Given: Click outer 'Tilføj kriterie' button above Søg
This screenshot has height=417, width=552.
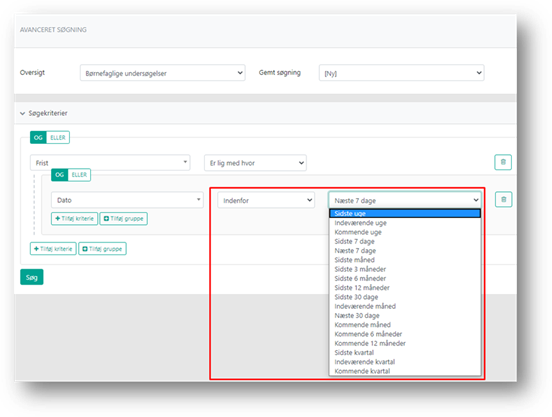Looking at the screenshot, I should [53, 249].
